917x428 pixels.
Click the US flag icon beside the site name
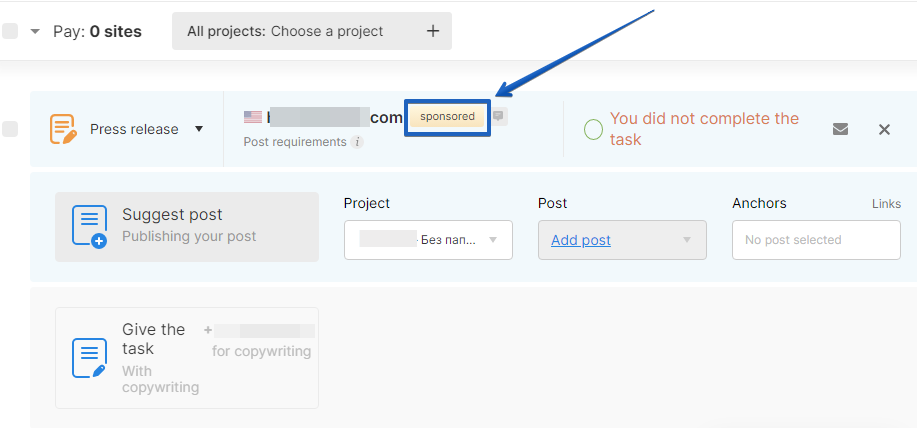click(253, 117)
